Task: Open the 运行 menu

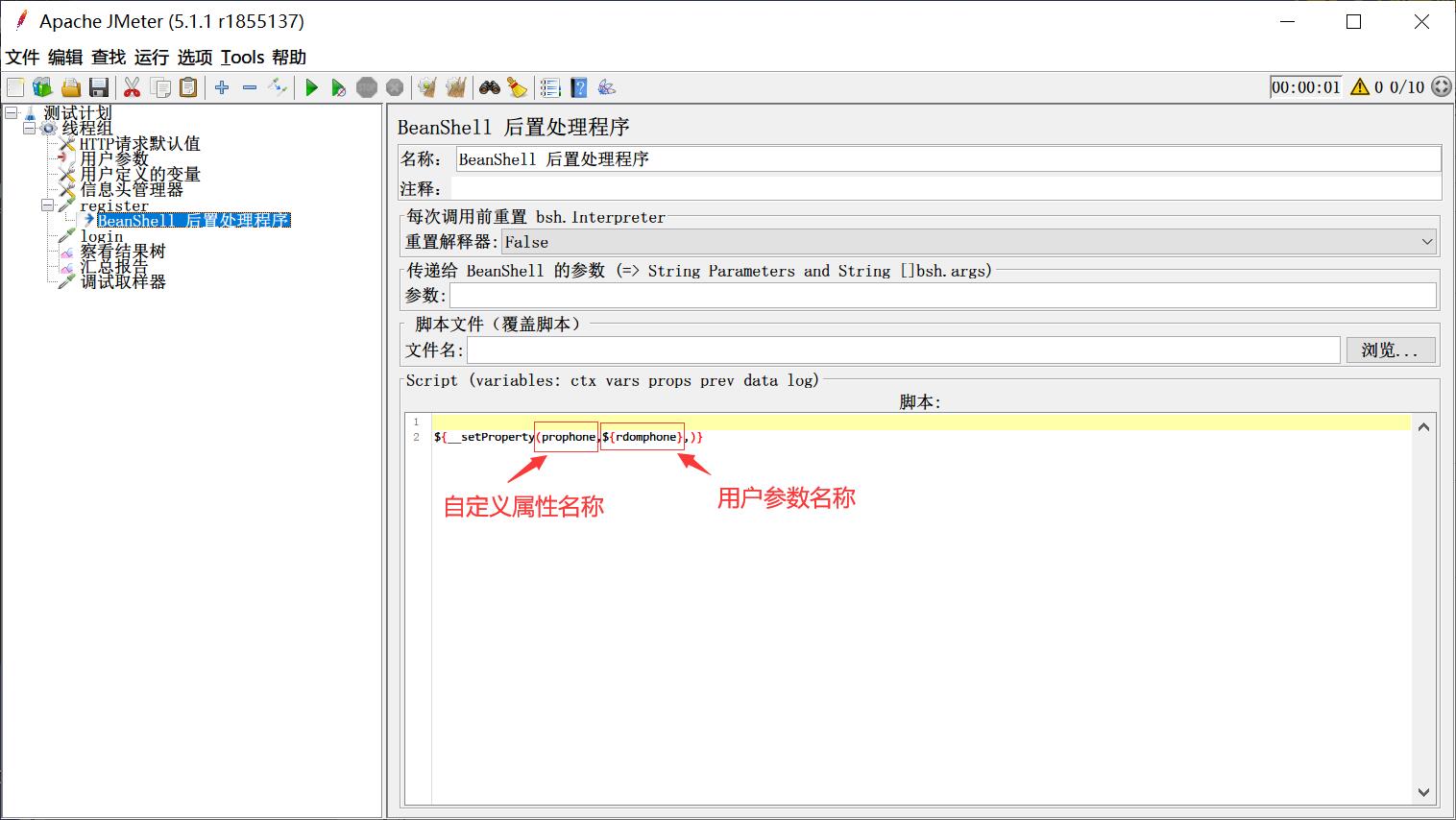Action: [x=151, y=58]
